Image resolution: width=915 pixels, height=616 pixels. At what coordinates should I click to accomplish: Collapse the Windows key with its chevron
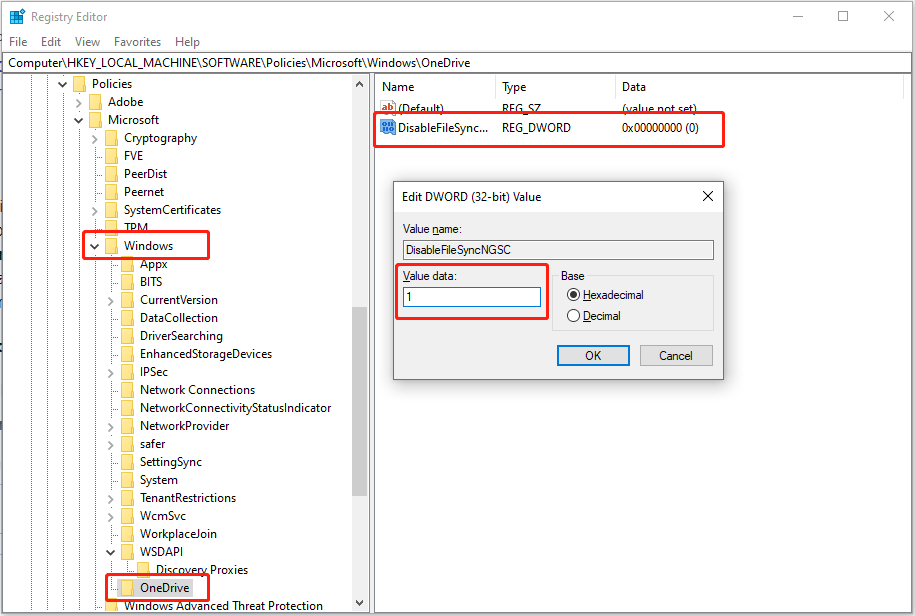[x=94, y=245]
